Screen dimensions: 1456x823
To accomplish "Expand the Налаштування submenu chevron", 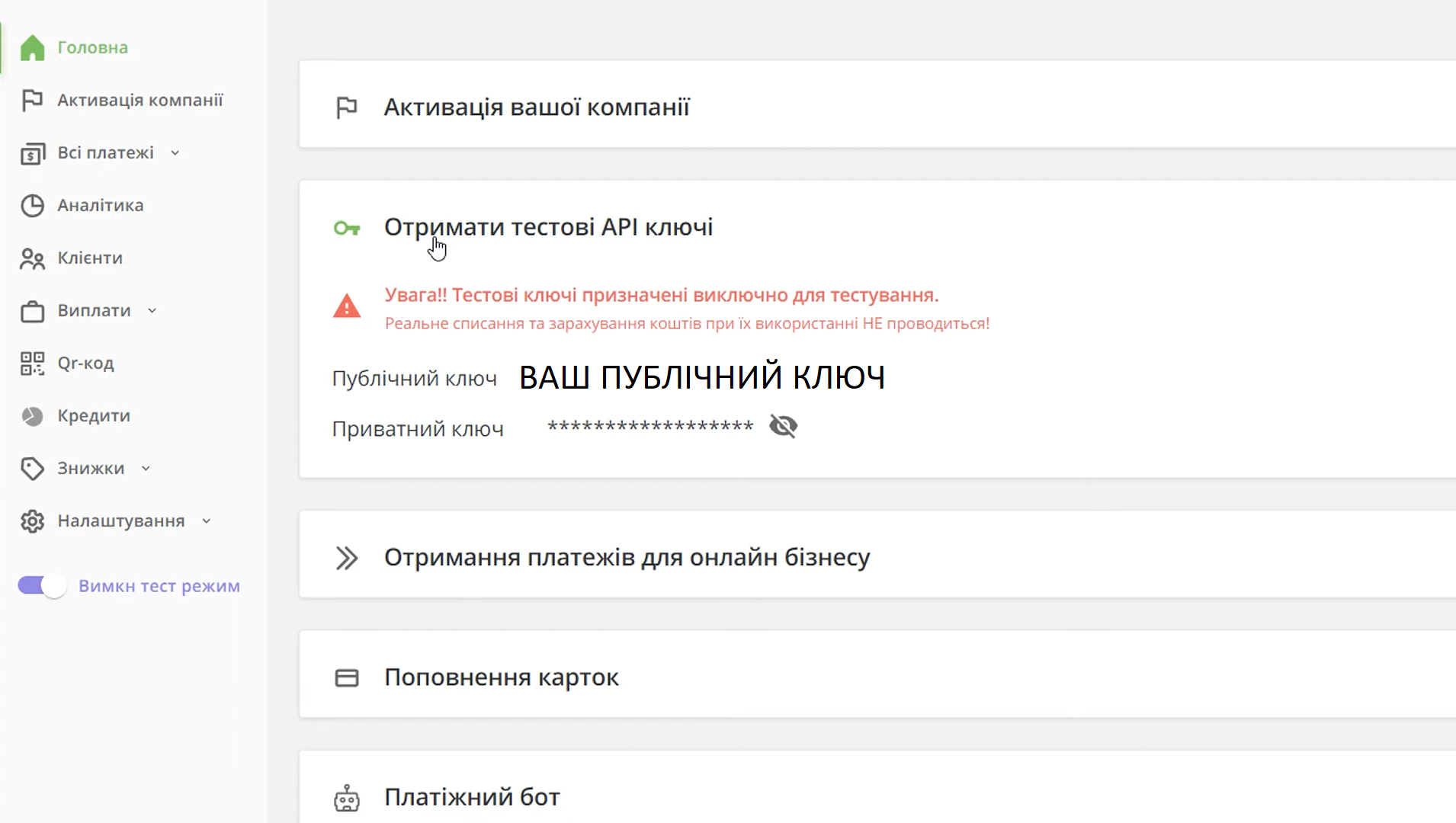I will coord(207,521).
